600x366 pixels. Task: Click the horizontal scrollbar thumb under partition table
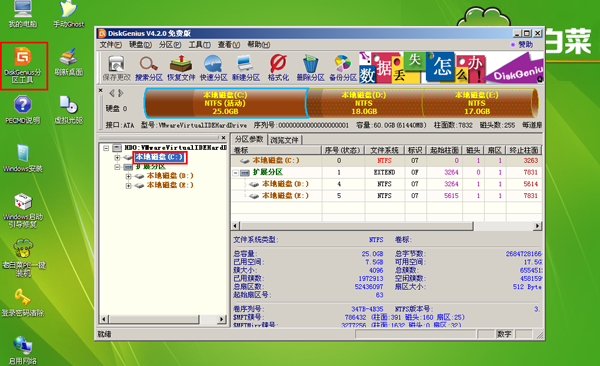[357, 226]
